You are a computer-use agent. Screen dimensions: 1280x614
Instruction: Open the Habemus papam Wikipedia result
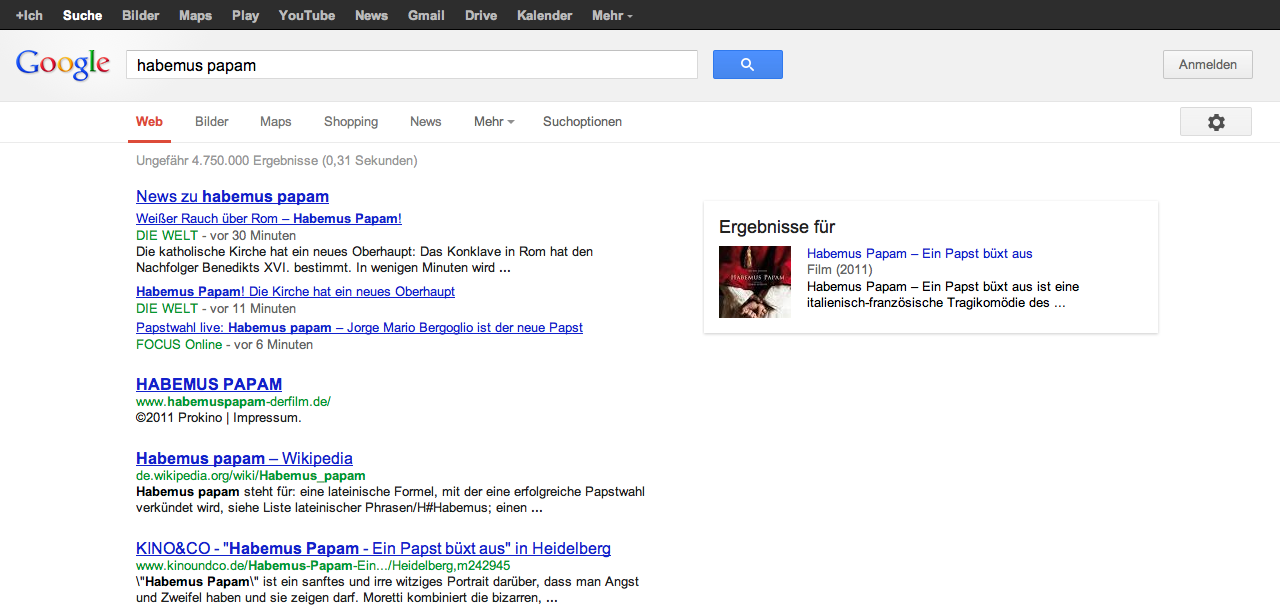point(244,459)
